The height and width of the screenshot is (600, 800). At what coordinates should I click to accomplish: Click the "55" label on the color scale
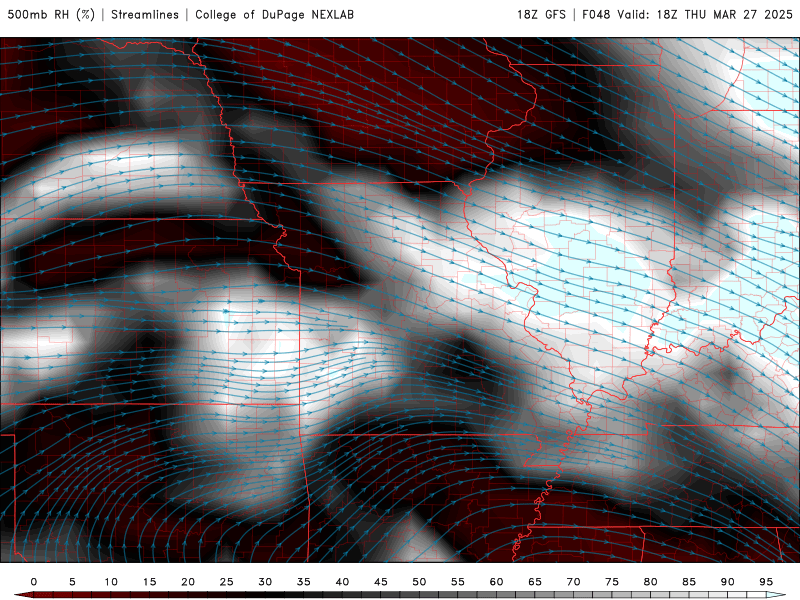458,582
